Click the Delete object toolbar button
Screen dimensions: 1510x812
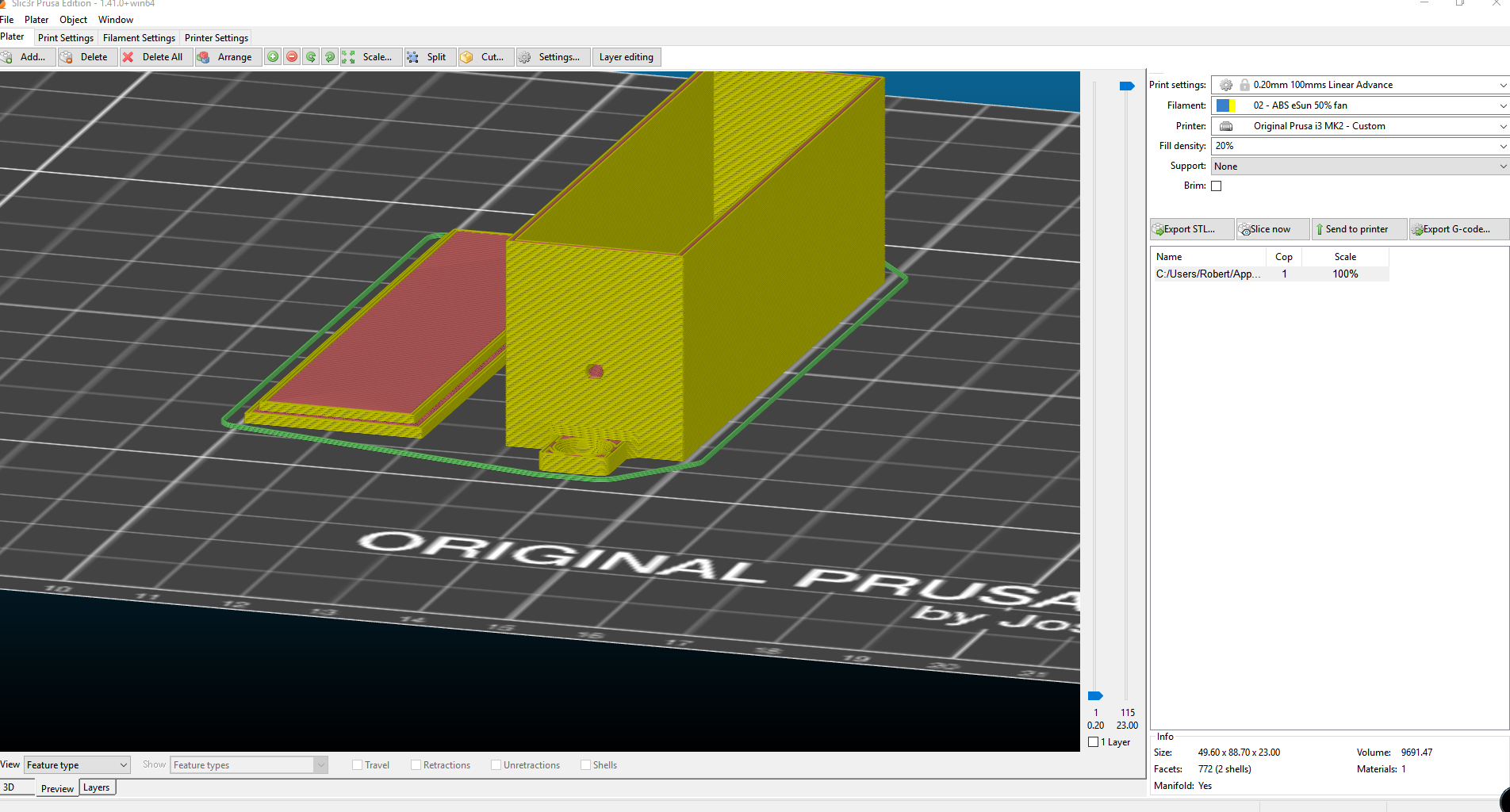click(87, 57)
